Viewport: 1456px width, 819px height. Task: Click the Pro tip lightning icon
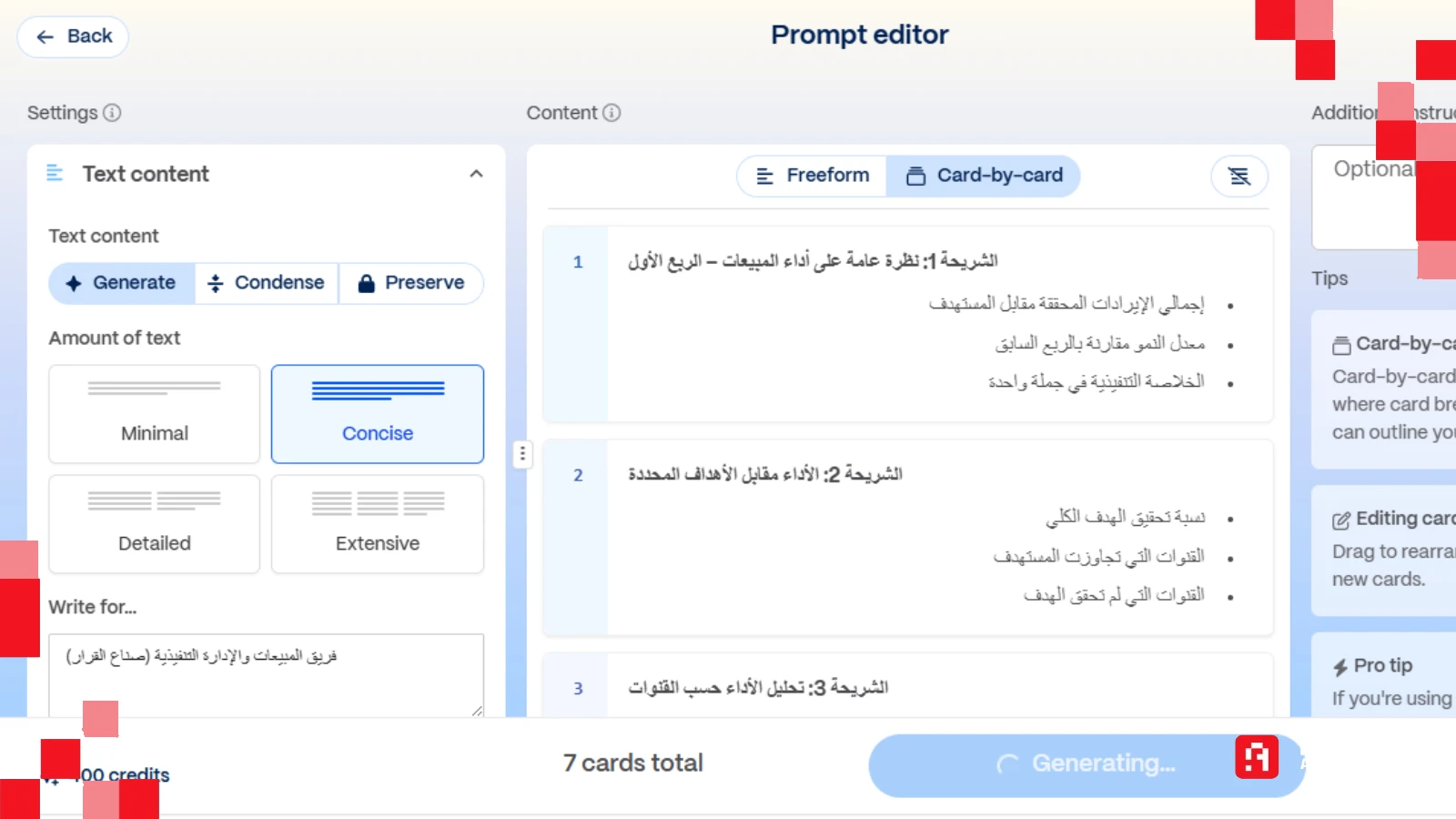coord(1340,665)
